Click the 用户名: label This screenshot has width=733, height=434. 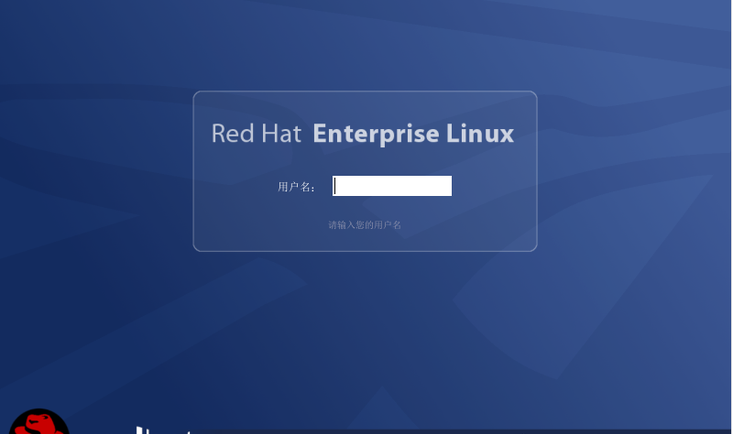296,187
